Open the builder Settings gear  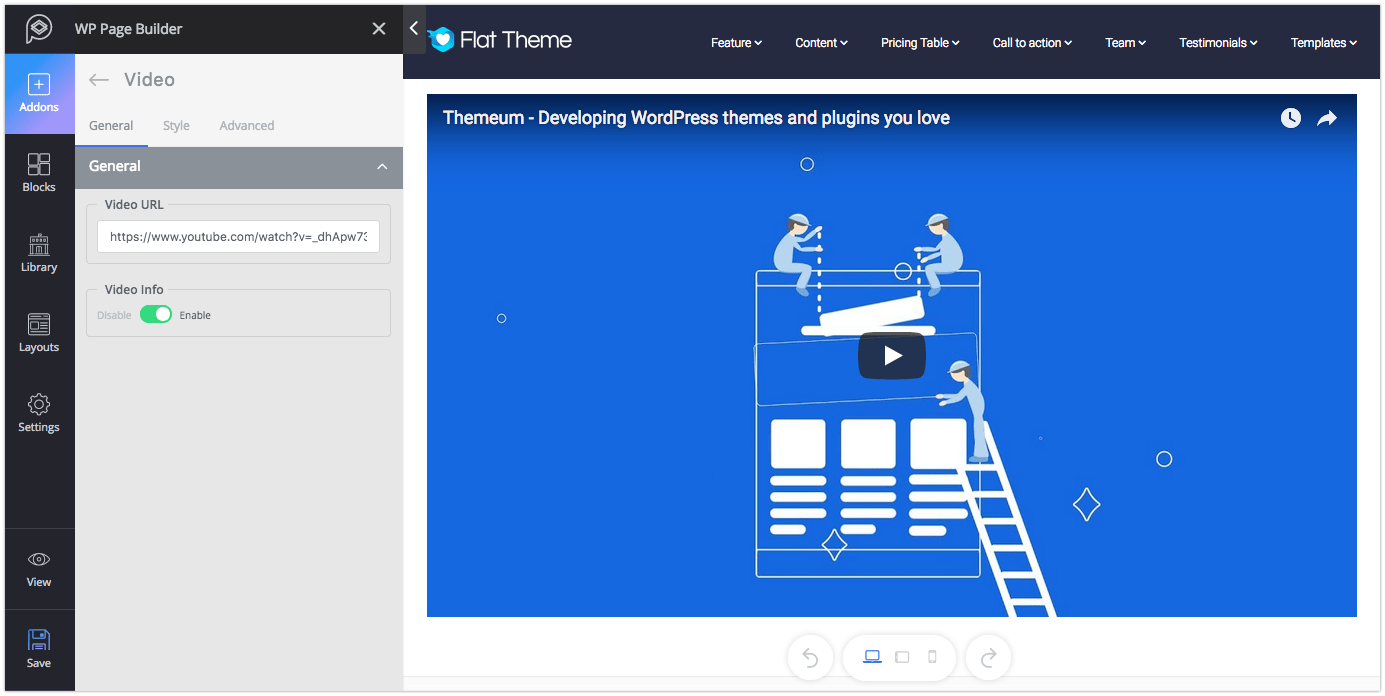pos(39,414)
